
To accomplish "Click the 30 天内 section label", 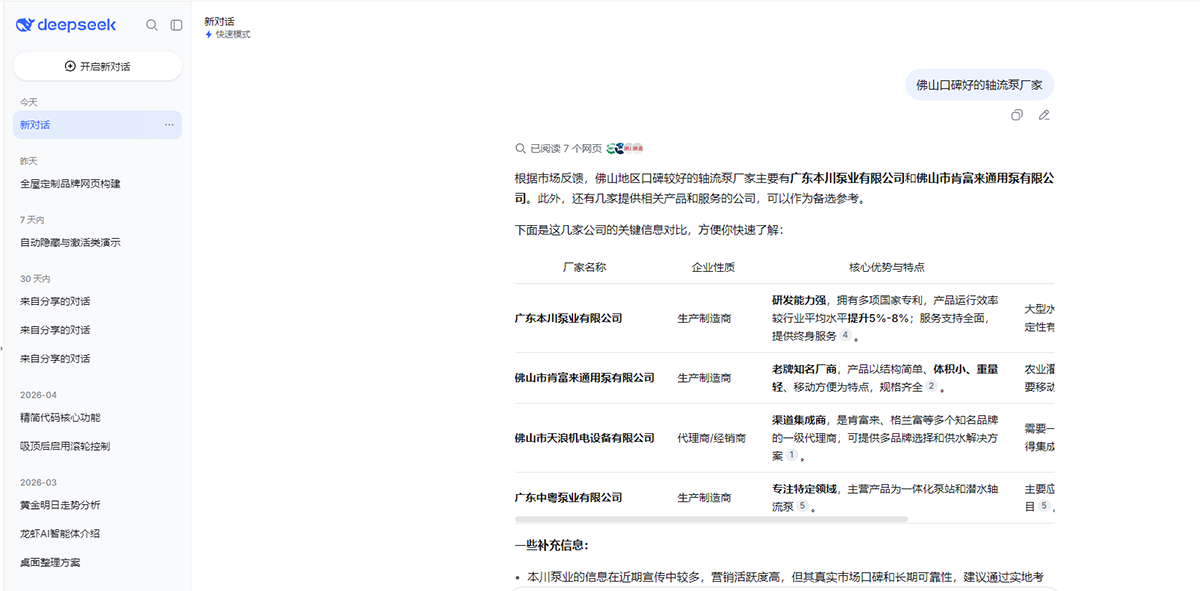I will pyautogui.click(x=35, y=278).
